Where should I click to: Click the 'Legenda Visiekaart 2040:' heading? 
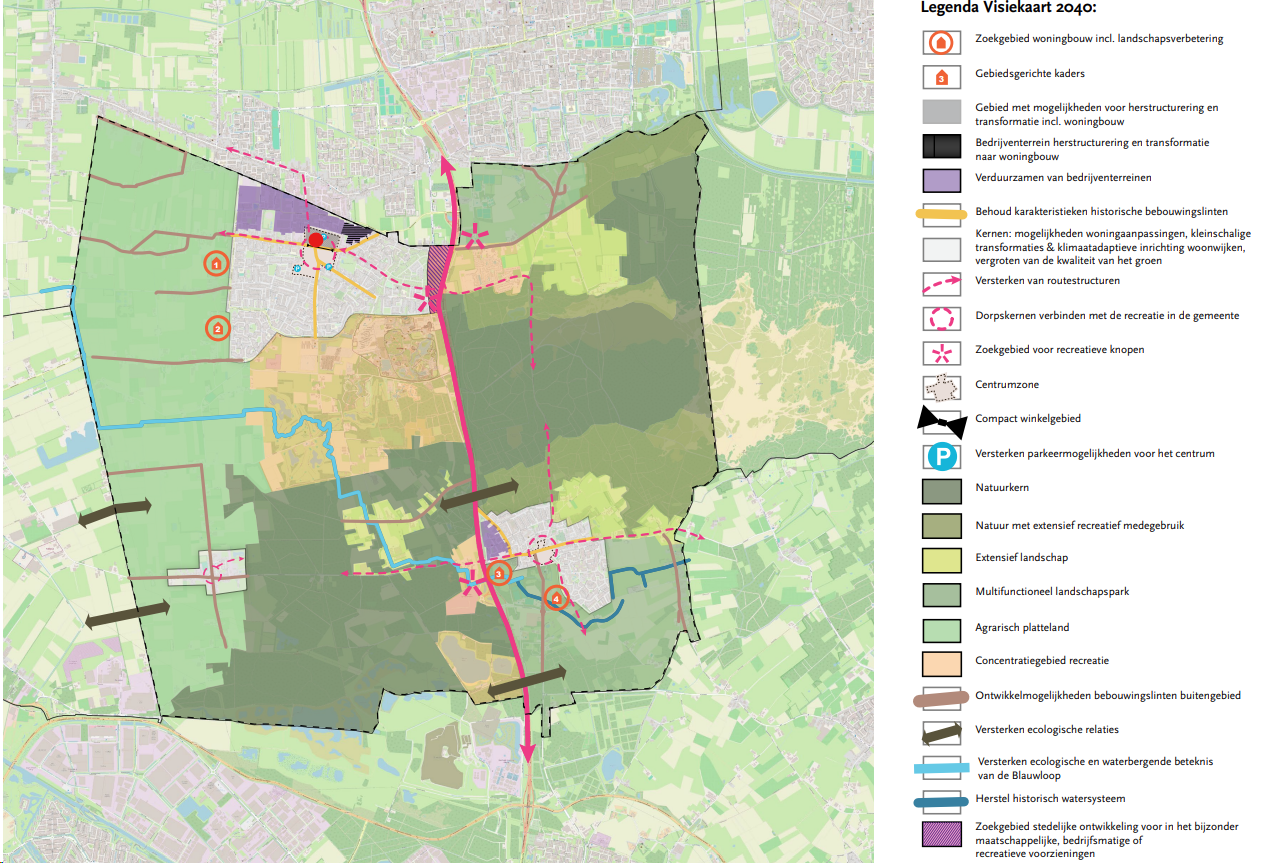tap(1009, 9)
